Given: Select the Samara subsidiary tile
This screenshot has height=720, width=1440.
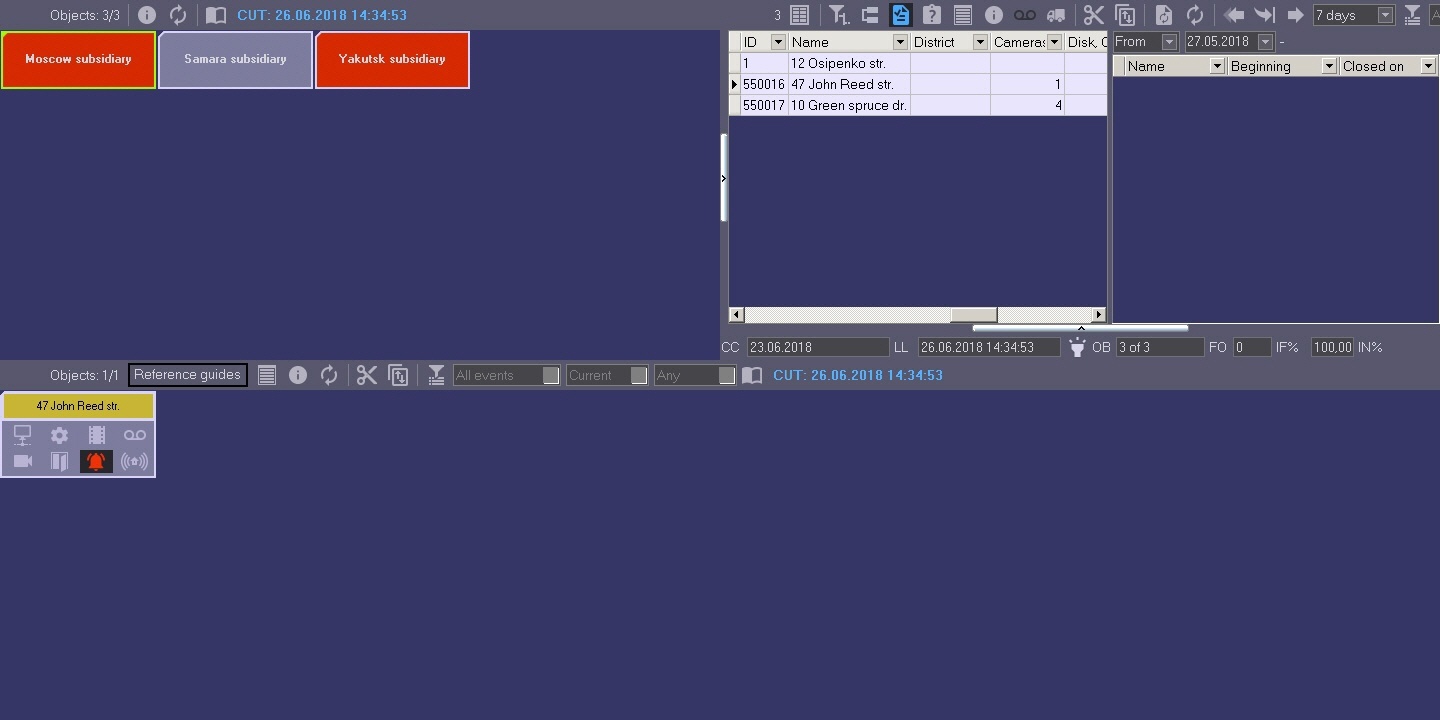Looking at the screenshot, I should [236, 60].
